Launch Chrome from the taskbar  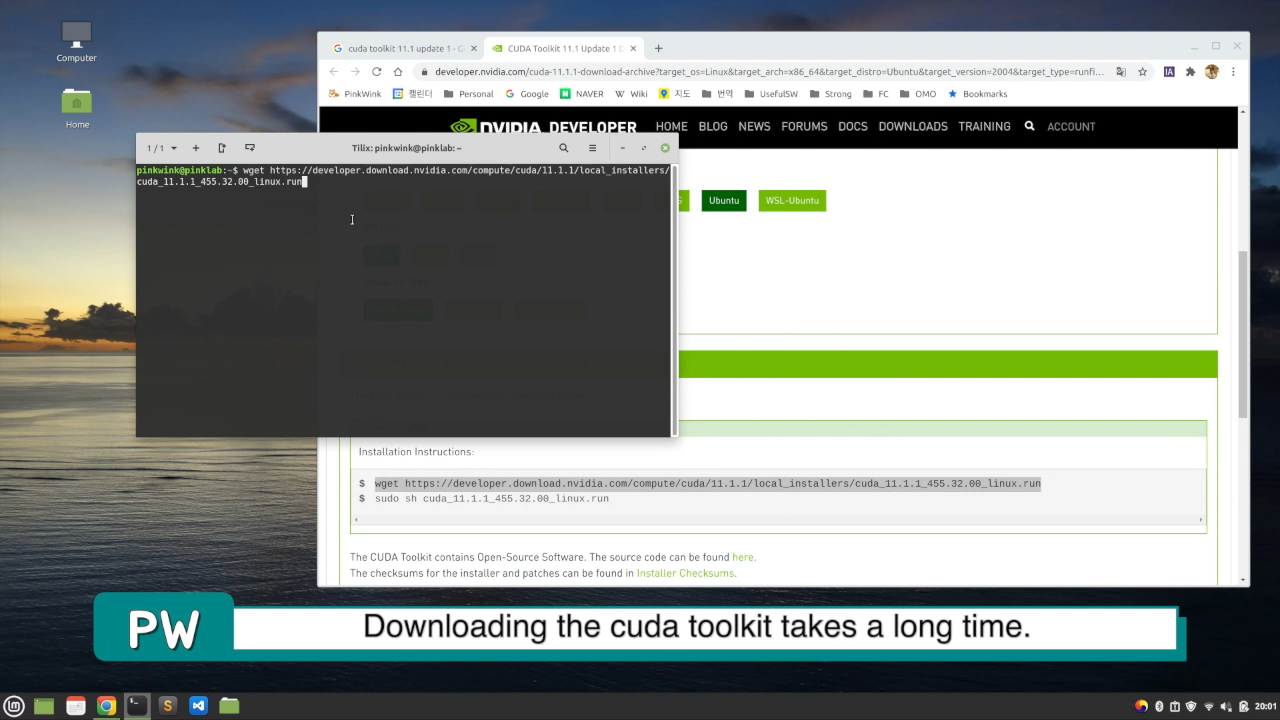106,706
